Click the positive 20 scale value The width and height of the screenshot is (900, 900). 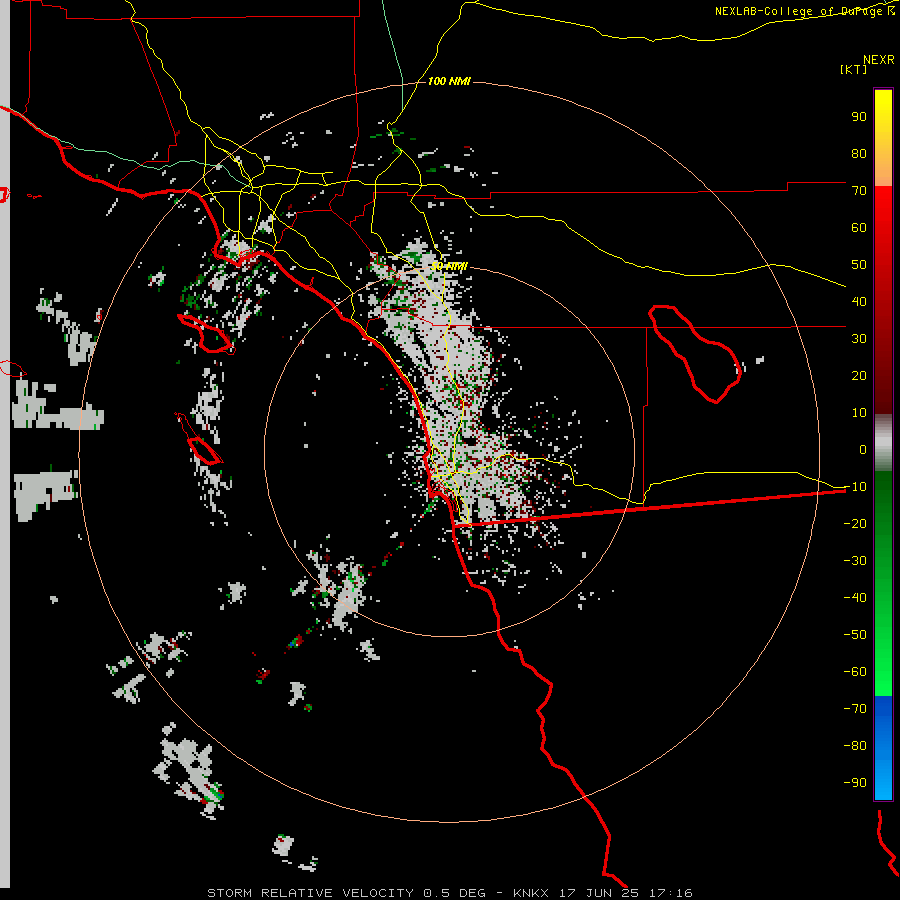(859, 375)
